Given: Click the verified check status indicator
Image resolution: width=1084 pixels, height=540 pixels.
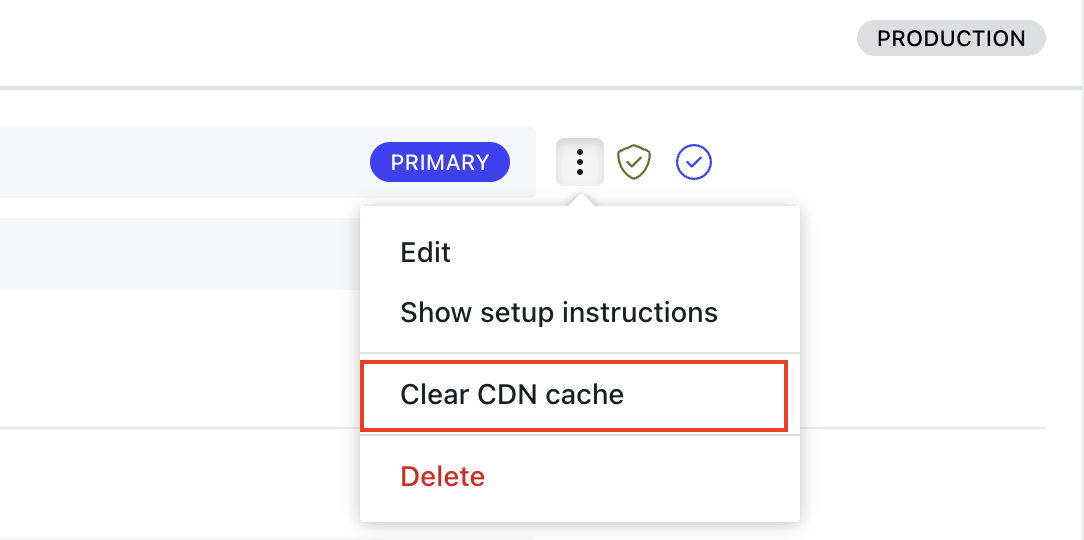Looking at the screenshot, I should pos(693,162).
